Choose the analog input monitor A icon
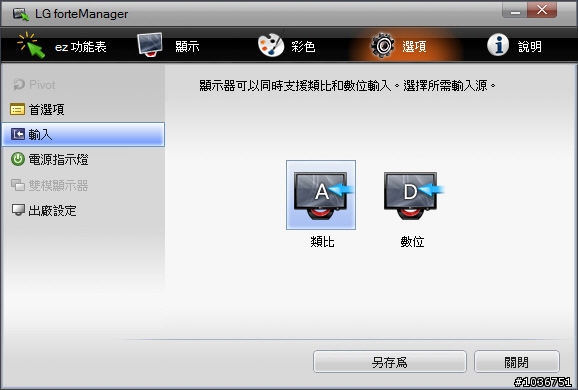Screen dimensions: 578x390 pos(321,195)
